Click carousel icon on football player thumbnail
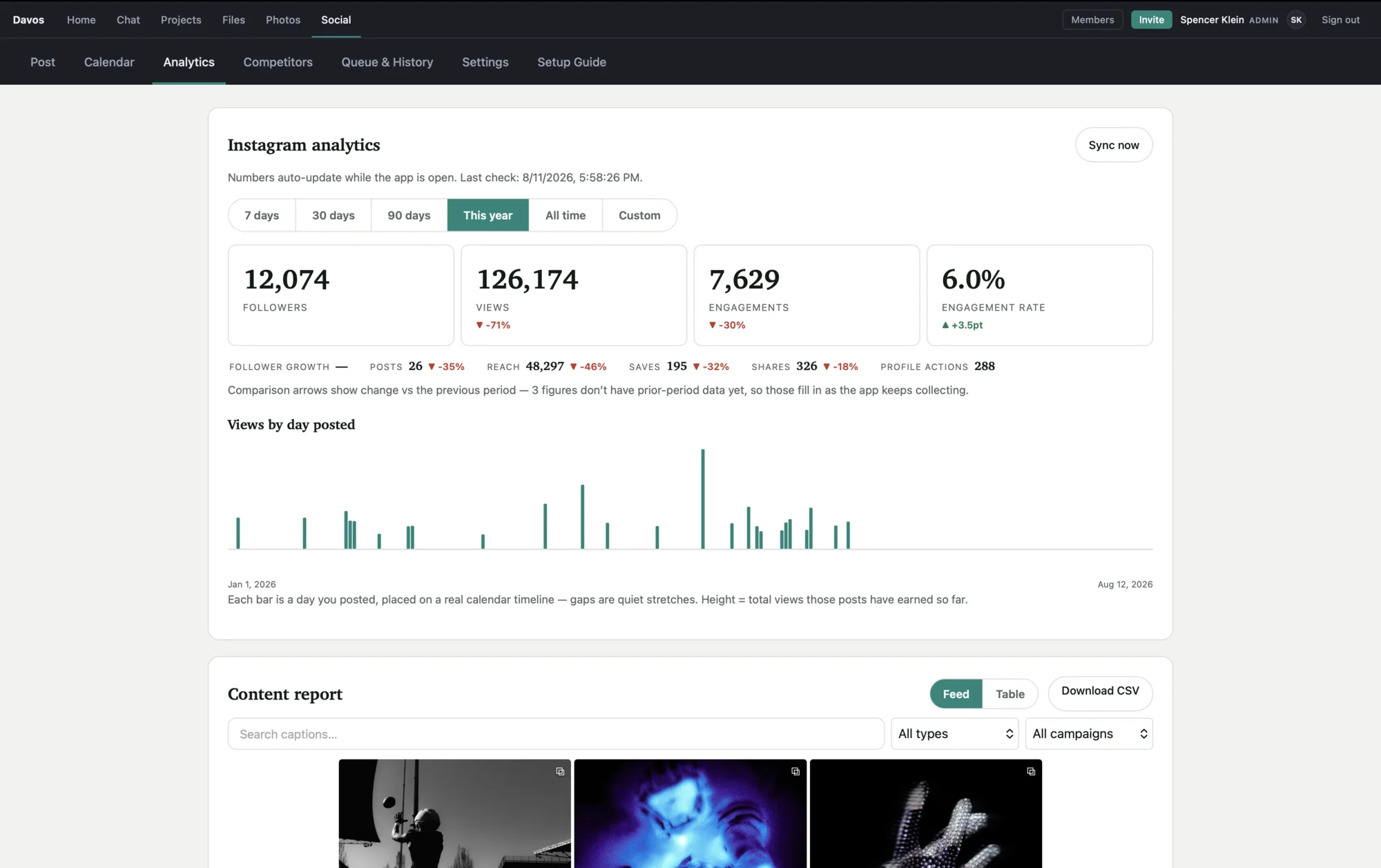Viewport: 1381px width, 868px height. pyautogui.click(x=560, y=771)
